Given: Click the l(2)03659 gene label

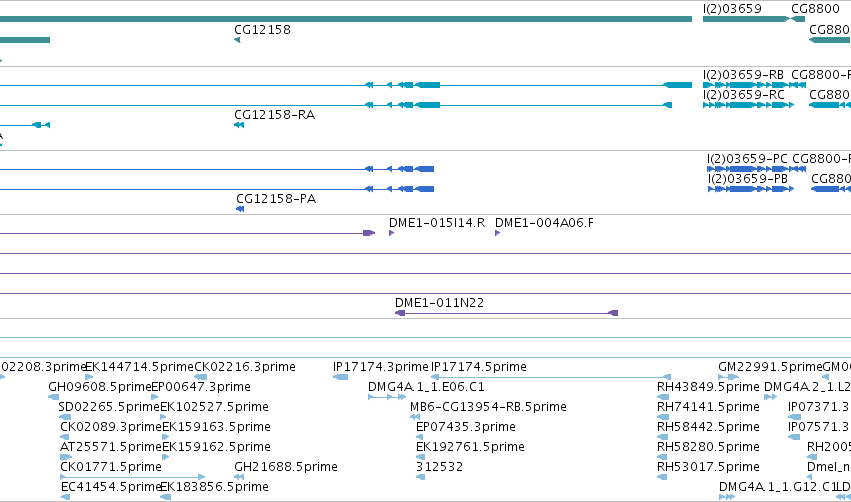Looking at the screenshot, I should [732, 9].
